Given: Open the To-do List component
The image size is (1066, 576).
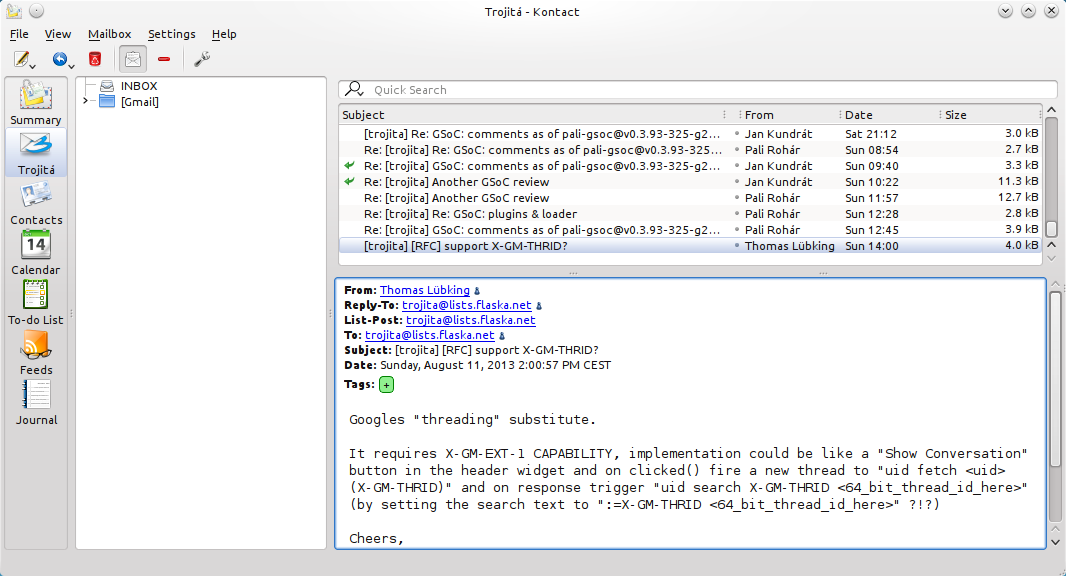Looking at the screenshot, I should pyautogui.click(x=35, y=302).
